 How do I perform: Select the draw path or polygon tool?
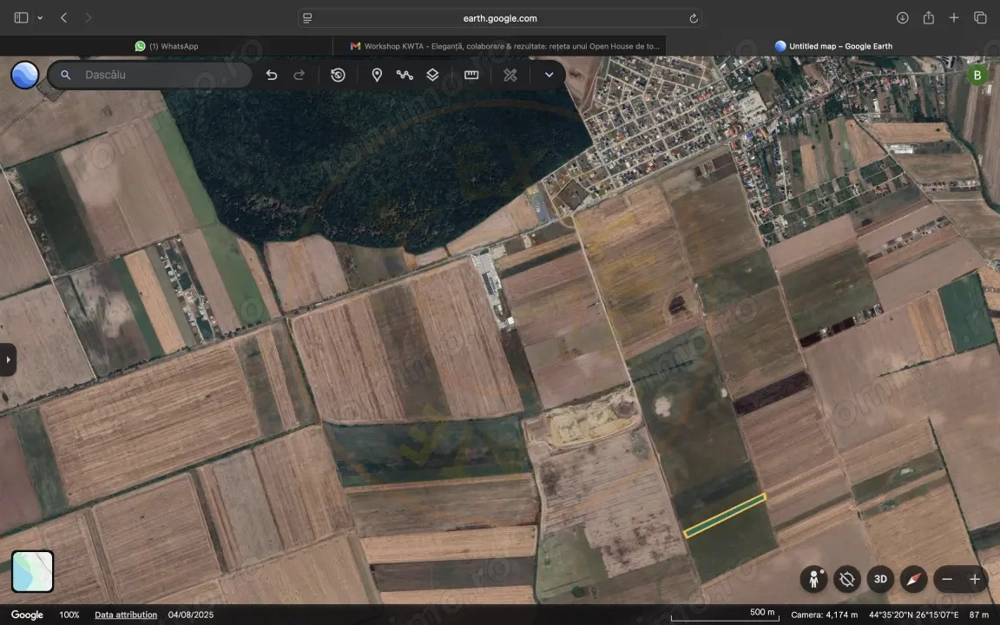pos(405,75)
